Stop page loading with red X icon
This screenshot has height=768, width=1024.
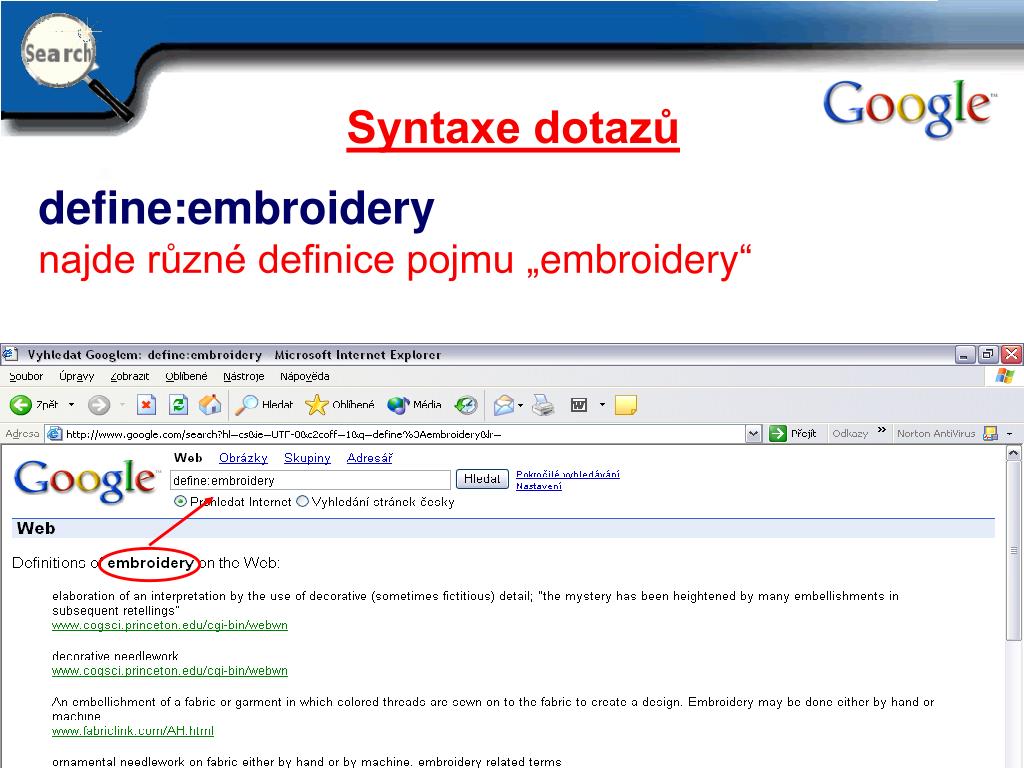point(146,405)
